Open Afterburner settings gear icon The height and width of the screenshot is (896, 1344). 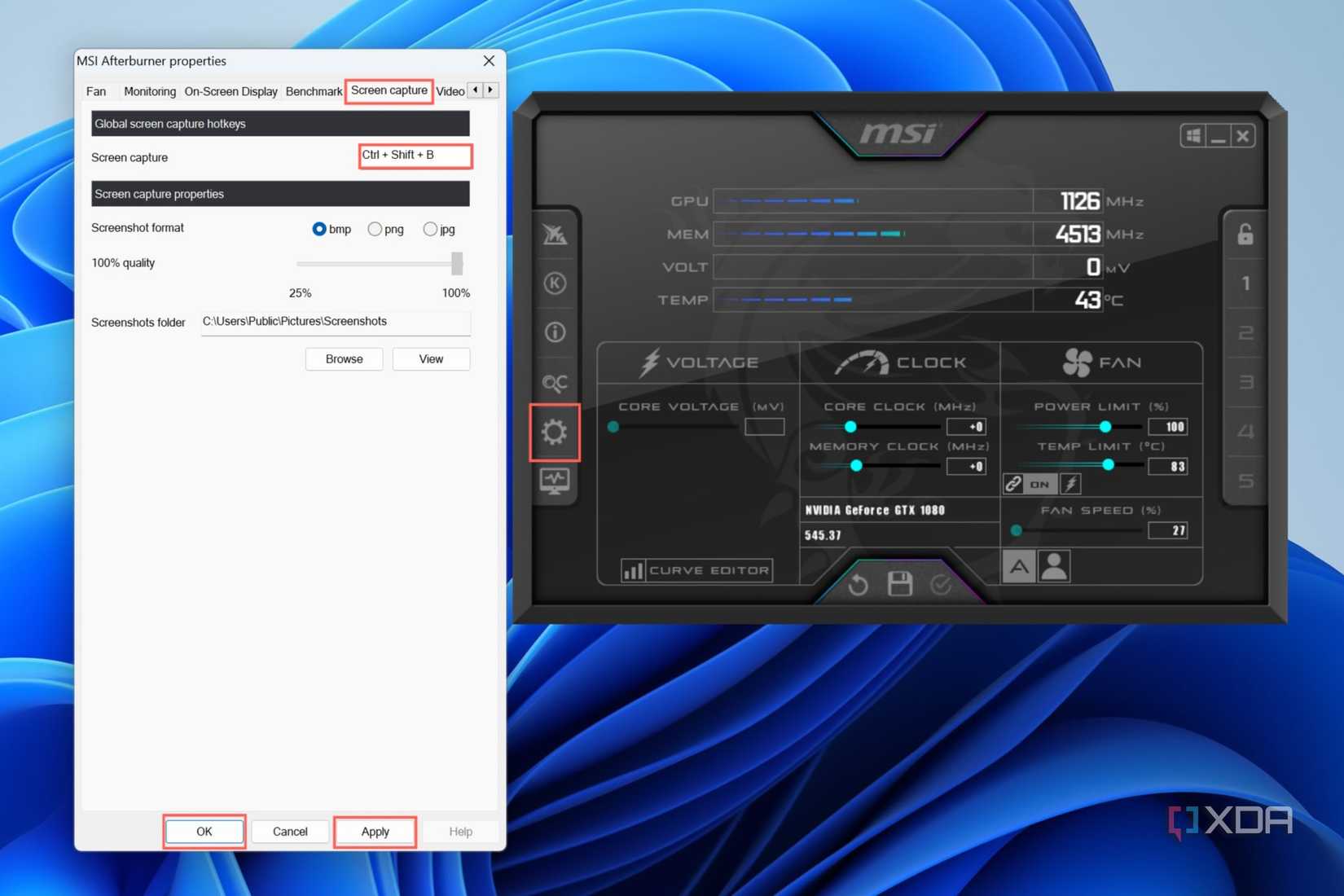click(x=555, y=432)
